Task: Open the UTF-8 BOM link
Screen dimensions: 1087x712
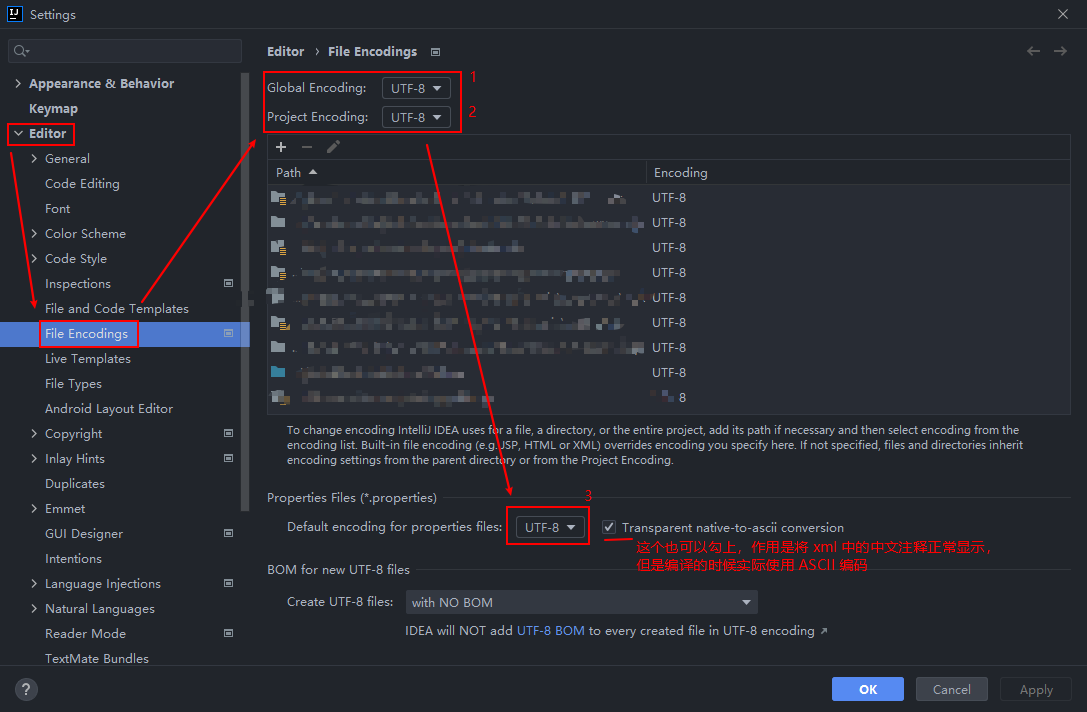Action: click(x=550, y=631)
